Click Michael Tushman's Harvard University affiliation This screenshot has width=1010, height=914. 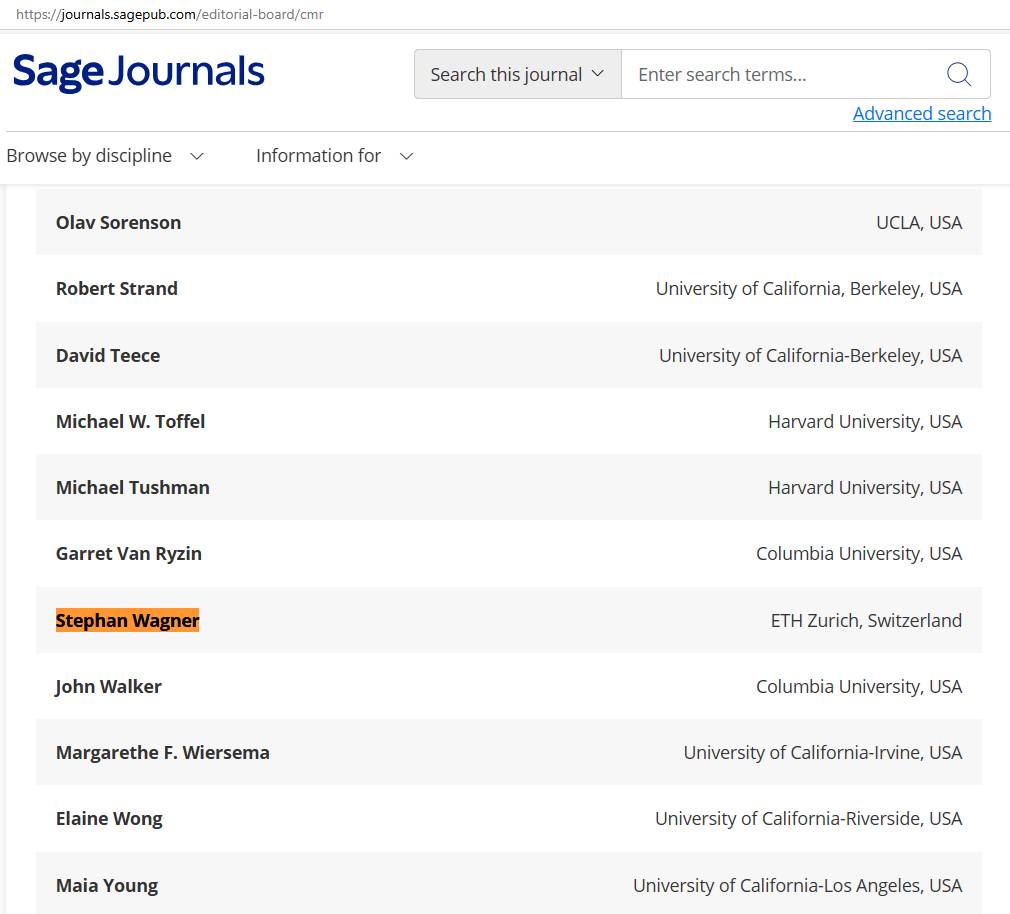(865, 488)
